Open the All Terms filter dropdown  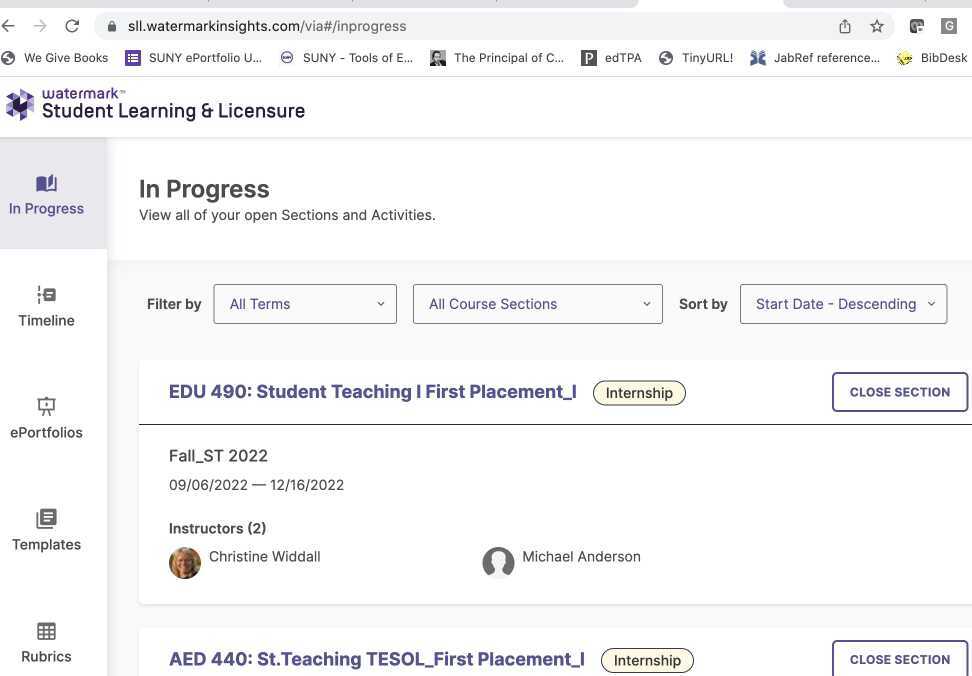[304, 304]
